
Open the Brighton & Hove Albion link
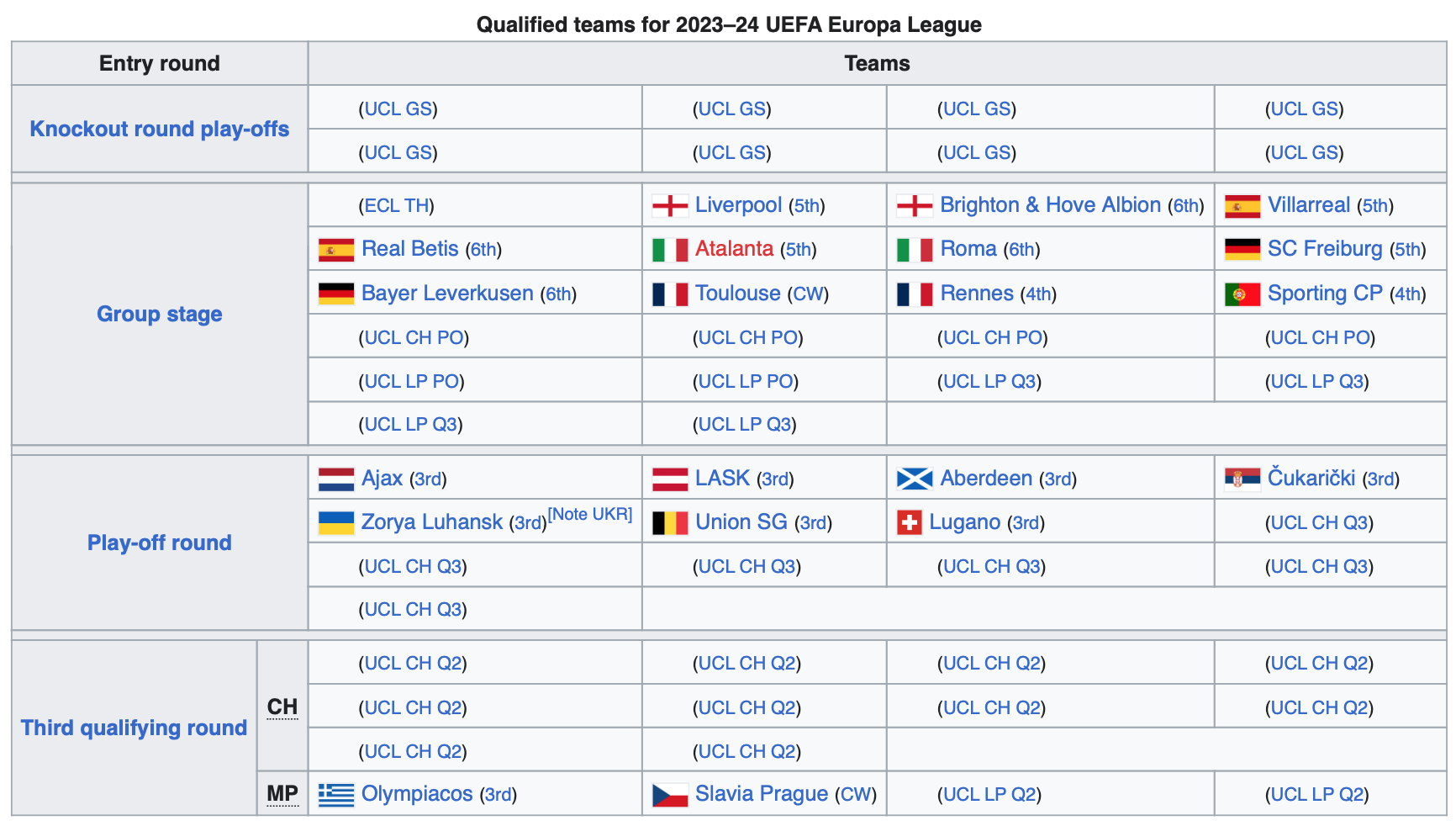(1050, 204)
